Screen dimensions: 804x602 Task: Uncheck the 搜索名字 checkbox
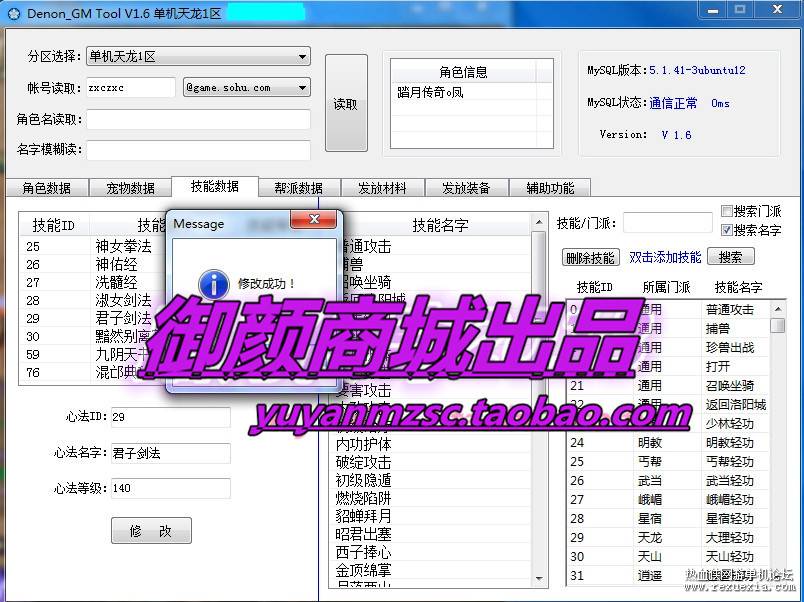point(726,230)
